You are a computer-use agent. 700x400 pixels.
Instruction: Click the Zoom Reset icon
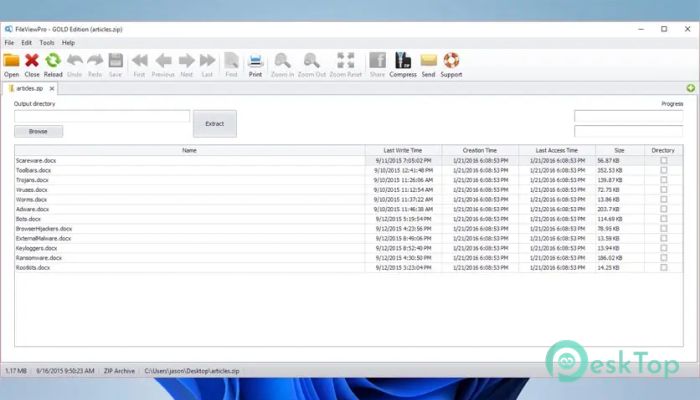point(346,60)
